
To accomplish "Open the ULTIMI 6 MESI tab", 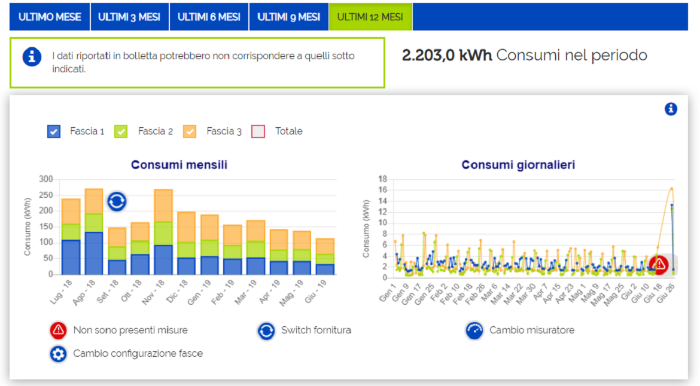I will tap(209, 17).
